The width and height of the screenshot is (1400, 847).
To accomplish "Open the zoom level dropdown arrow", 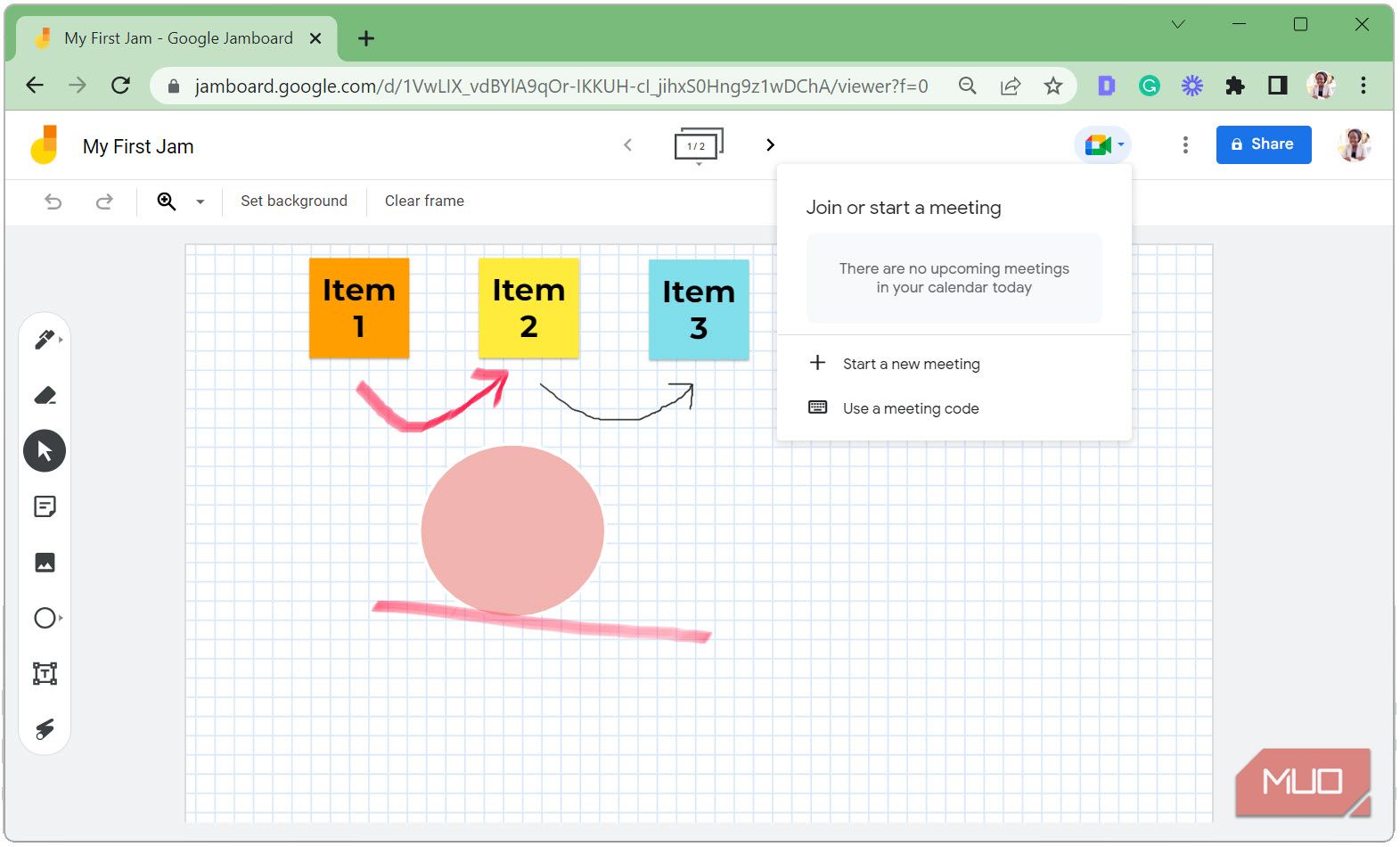I will coord(201,202).
